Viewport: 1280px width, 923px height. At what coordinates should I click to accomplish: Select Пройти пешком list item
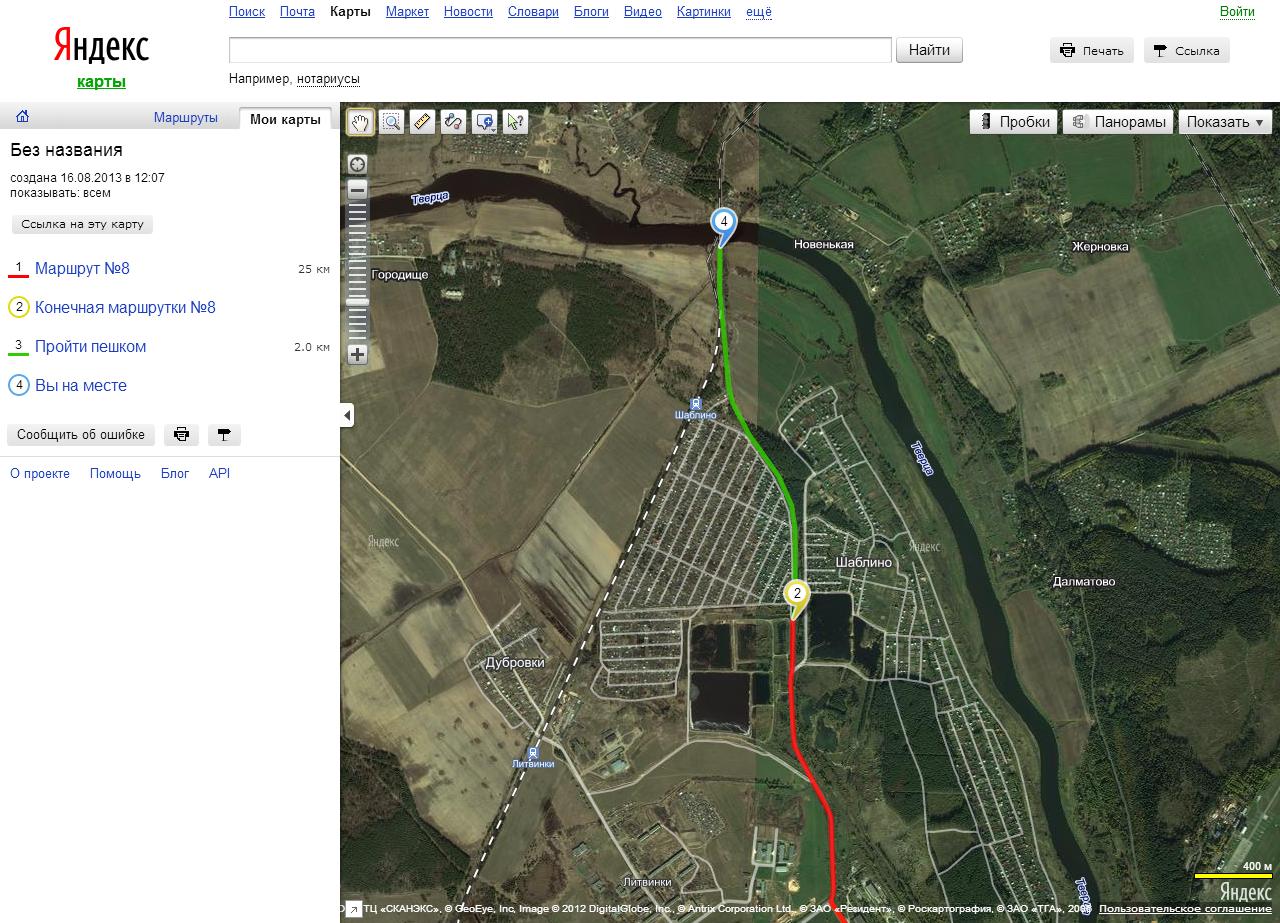coord(90,346)
